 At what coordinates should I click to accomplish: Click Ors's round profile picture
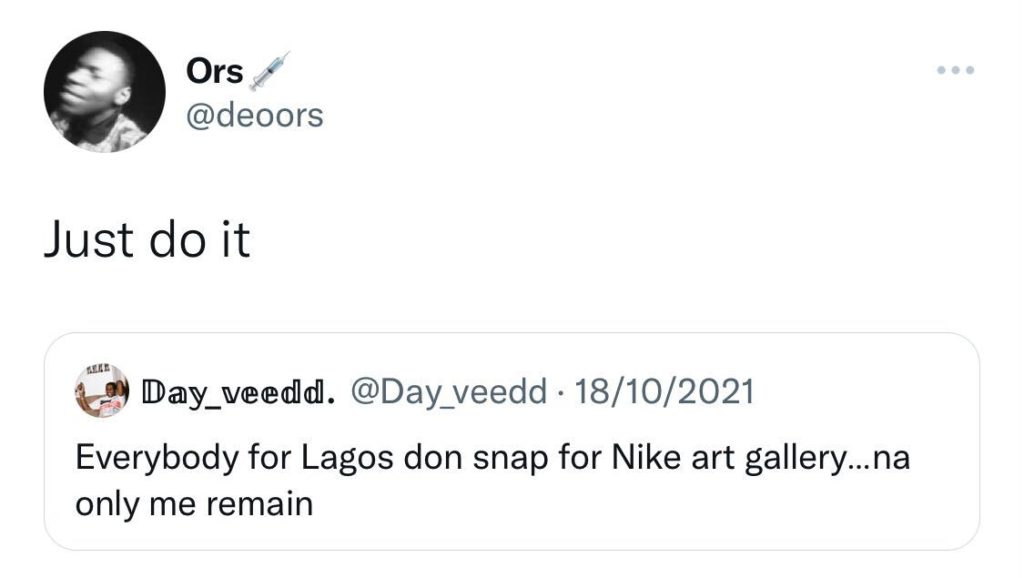pyautogui.click(x=104, y=91)
